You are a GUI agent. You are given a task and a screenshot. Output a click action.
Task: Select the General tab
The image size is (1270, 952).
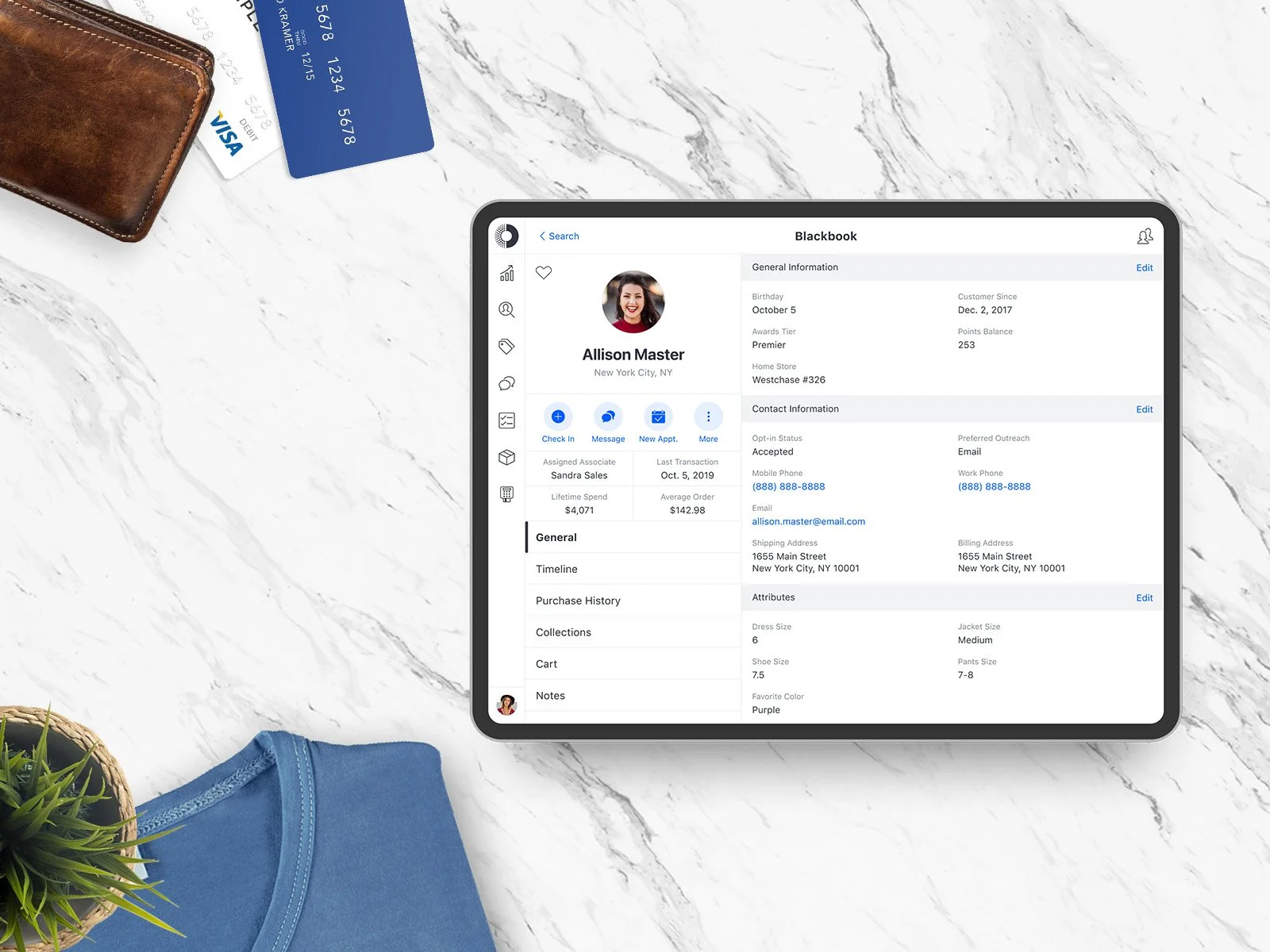click(x=633, y=537)
